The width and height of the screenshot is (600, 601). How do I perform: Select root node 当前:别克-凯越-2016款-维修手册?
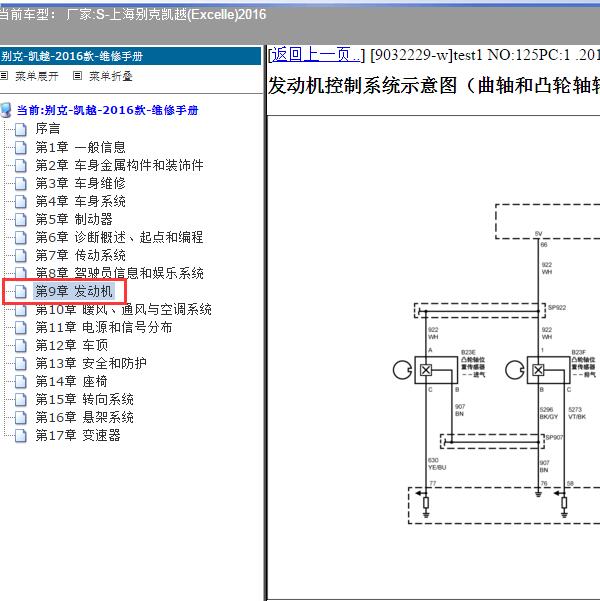click(107, 110)
